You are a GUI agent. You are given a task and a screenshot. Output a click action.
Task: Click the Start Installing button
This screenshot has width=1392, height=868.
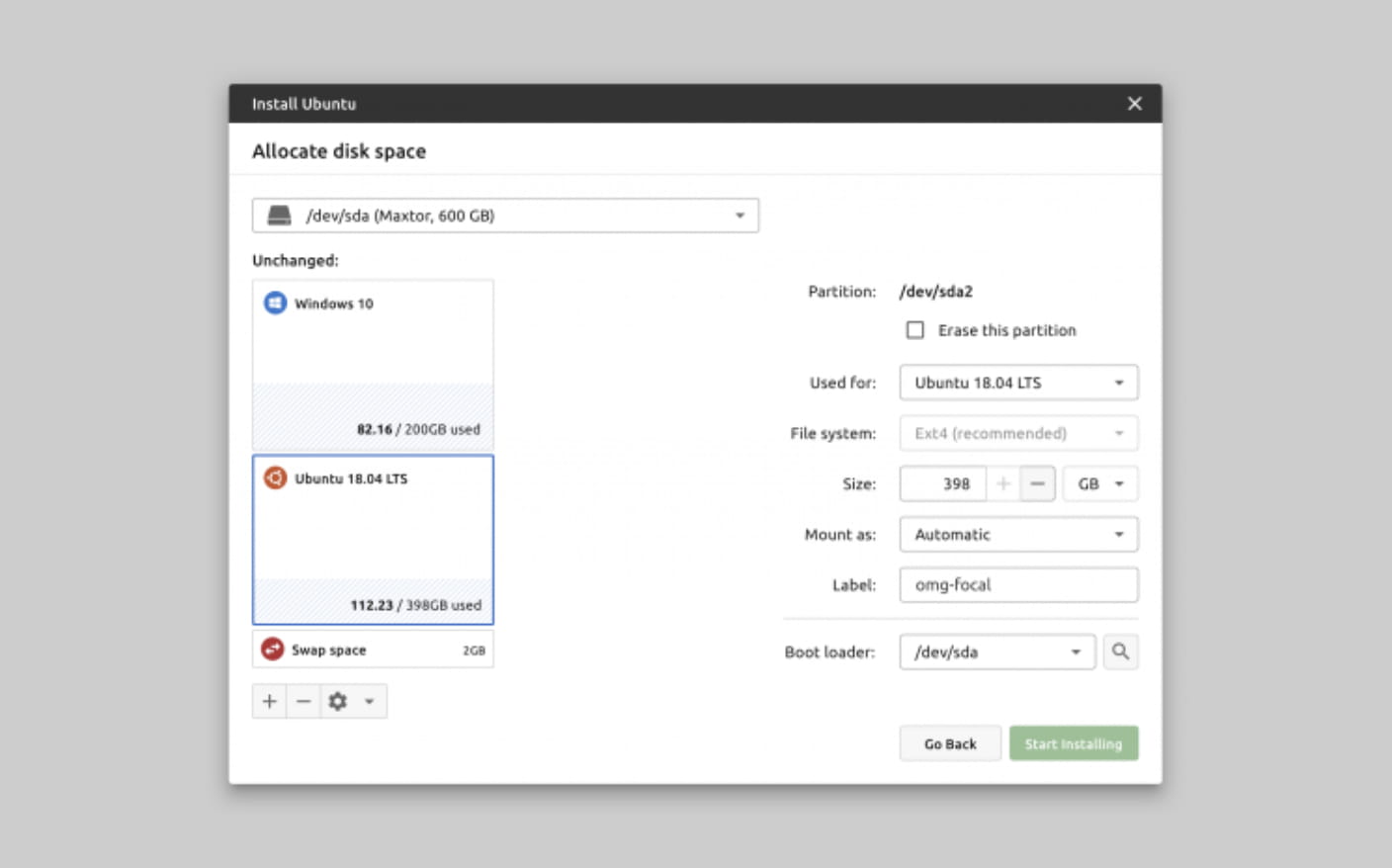point(1074,743)
